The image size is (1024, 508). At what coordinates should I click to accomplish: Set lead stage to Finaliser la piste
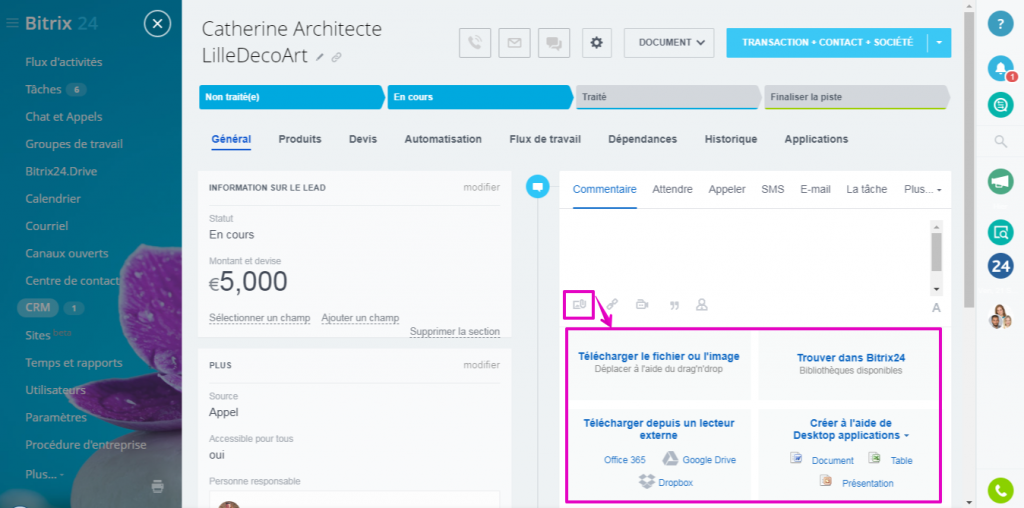(856, 97)
